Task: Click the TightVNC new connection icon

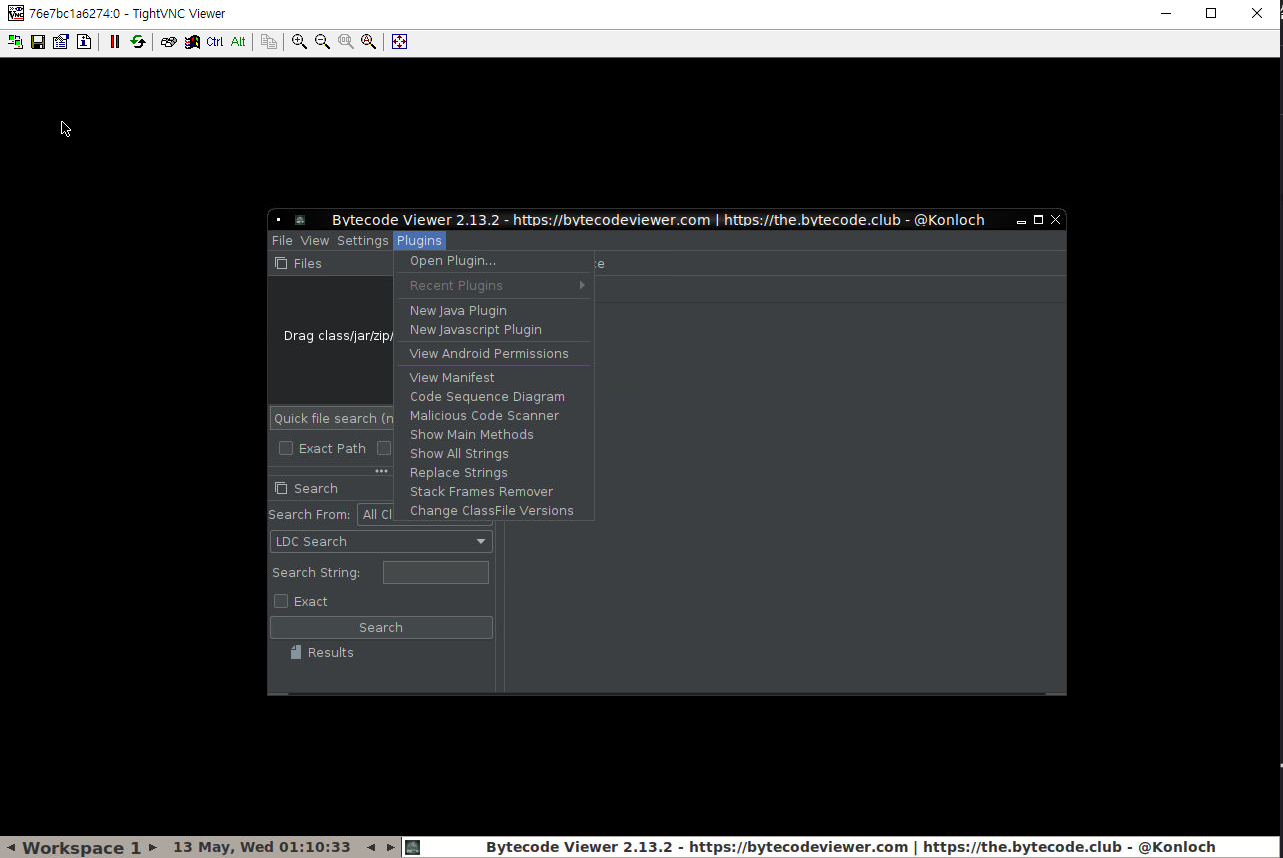Action: tap(15, 42)
